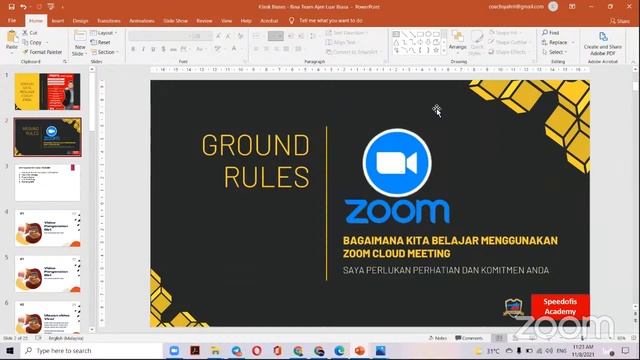Click the Copy command
Viewport: 640px width, 360px height.
pyautogui.click(x=32, y=42)
